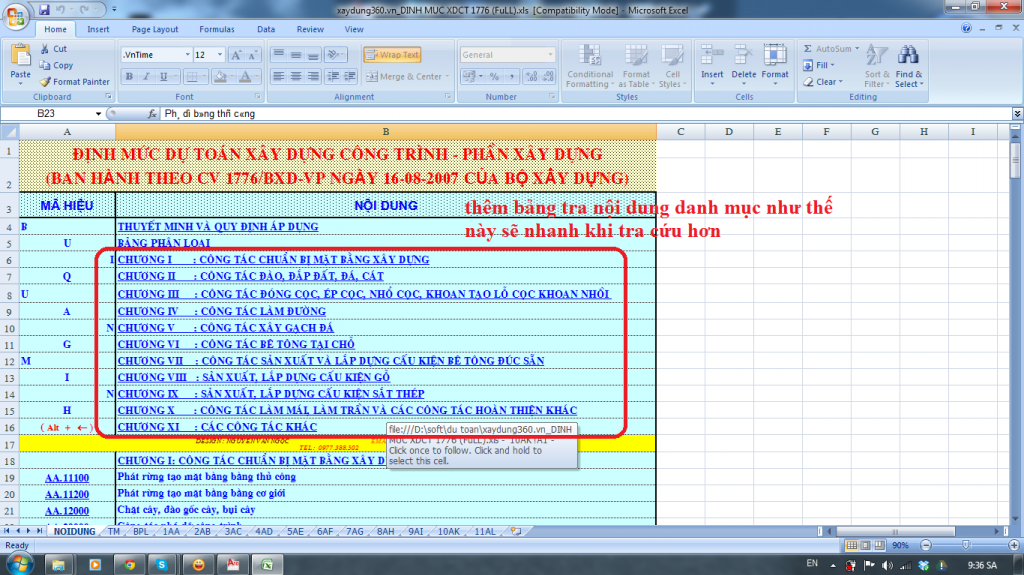This screenshot has width=1024, height=575.
Task: Apply middle vertical alignment
Action: pos(296,54)
